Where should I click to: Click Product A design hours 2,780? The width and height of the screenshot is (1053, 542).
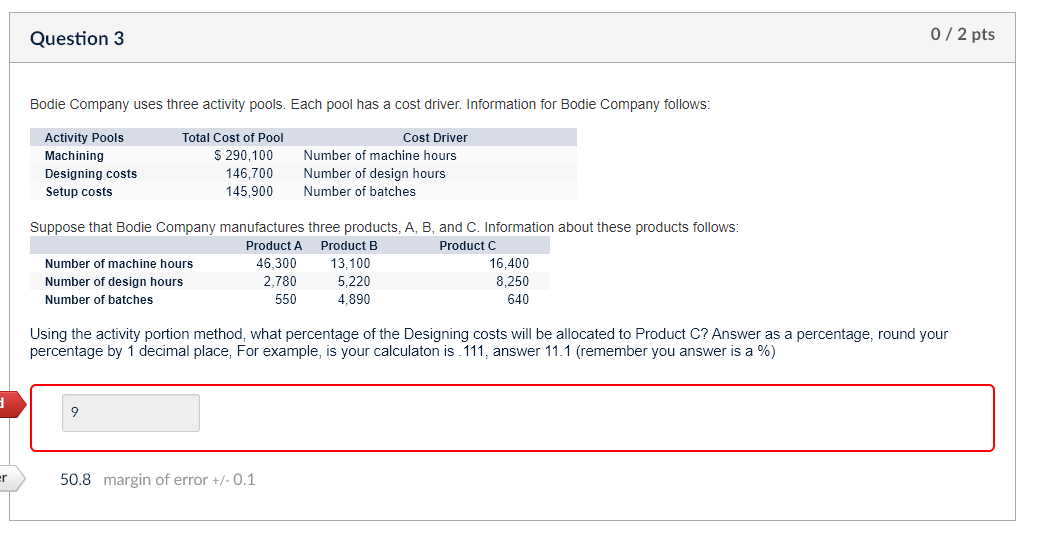pyautogui.click(x=279, y=282)
